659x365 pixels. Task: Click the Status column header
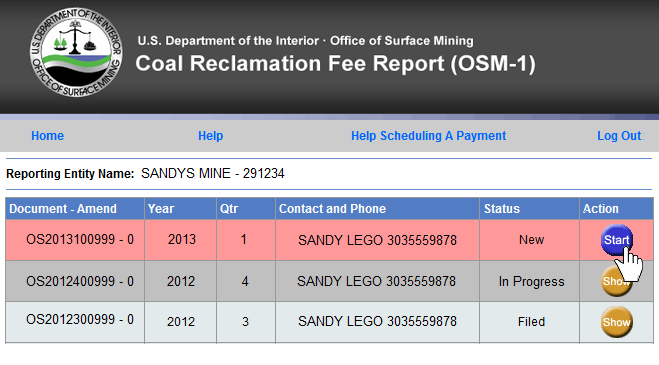(x=502, y=209)
